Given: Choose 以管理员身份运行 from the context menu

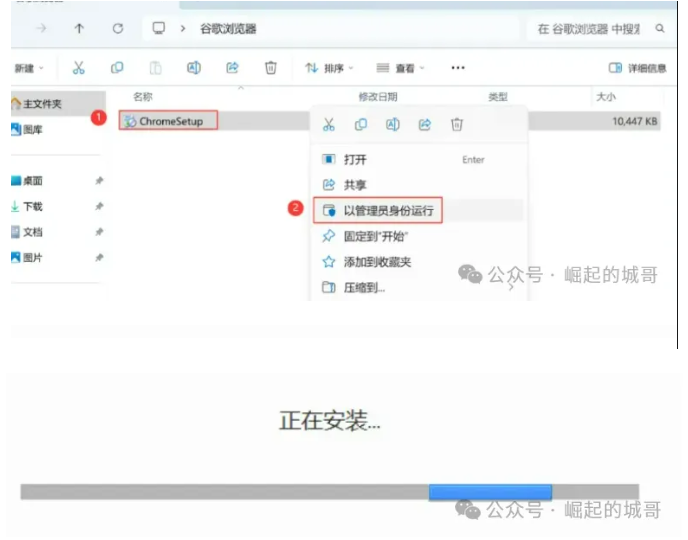Looking at the screenshot, I should [419, 211].
